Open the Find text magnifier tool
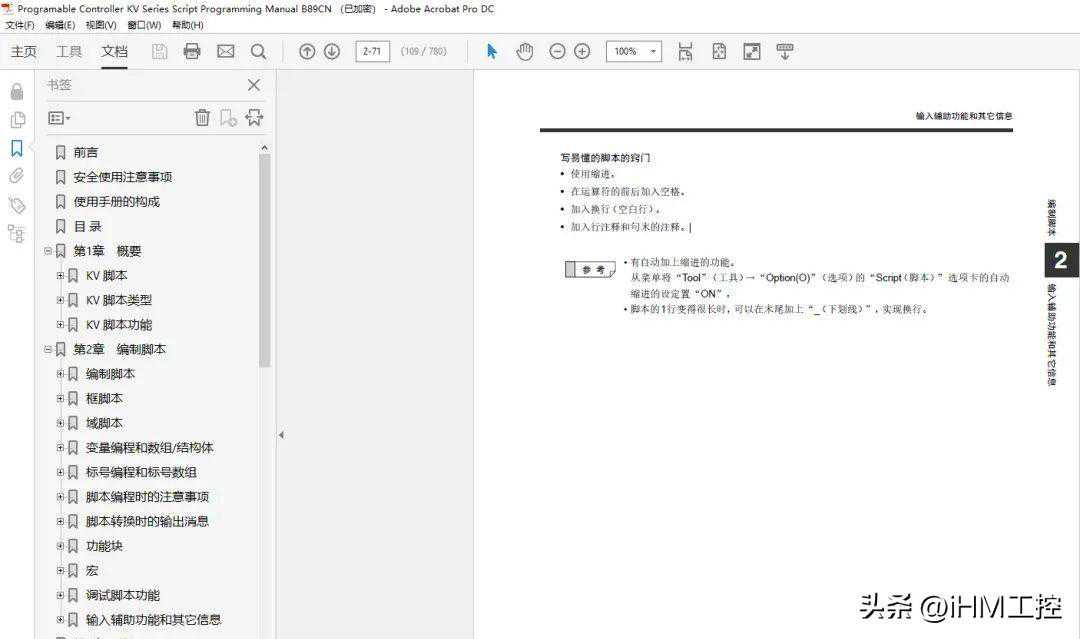 click(x=258, y=51)
